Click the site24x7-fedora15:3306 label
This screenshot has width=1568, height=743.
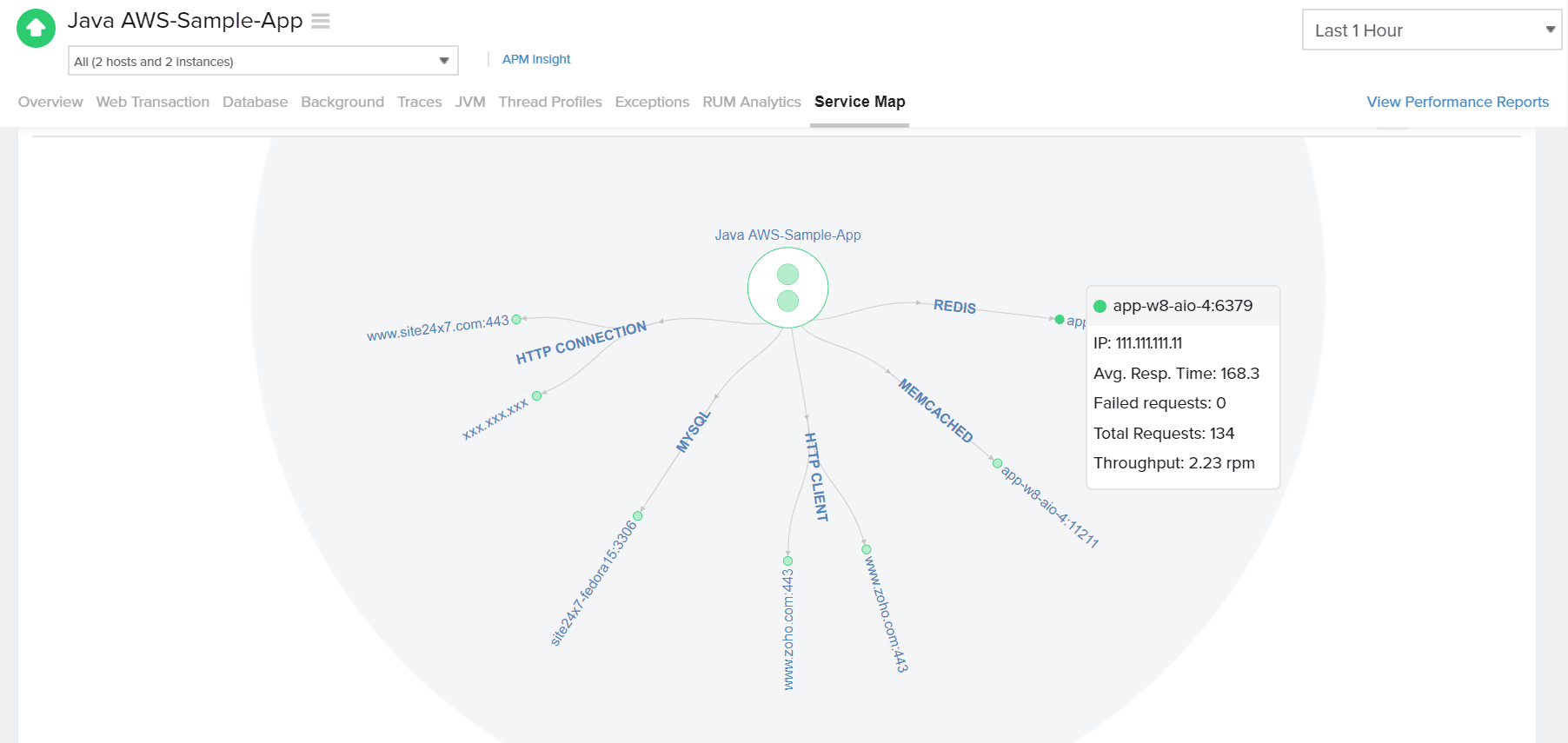[x=595, y=583]
